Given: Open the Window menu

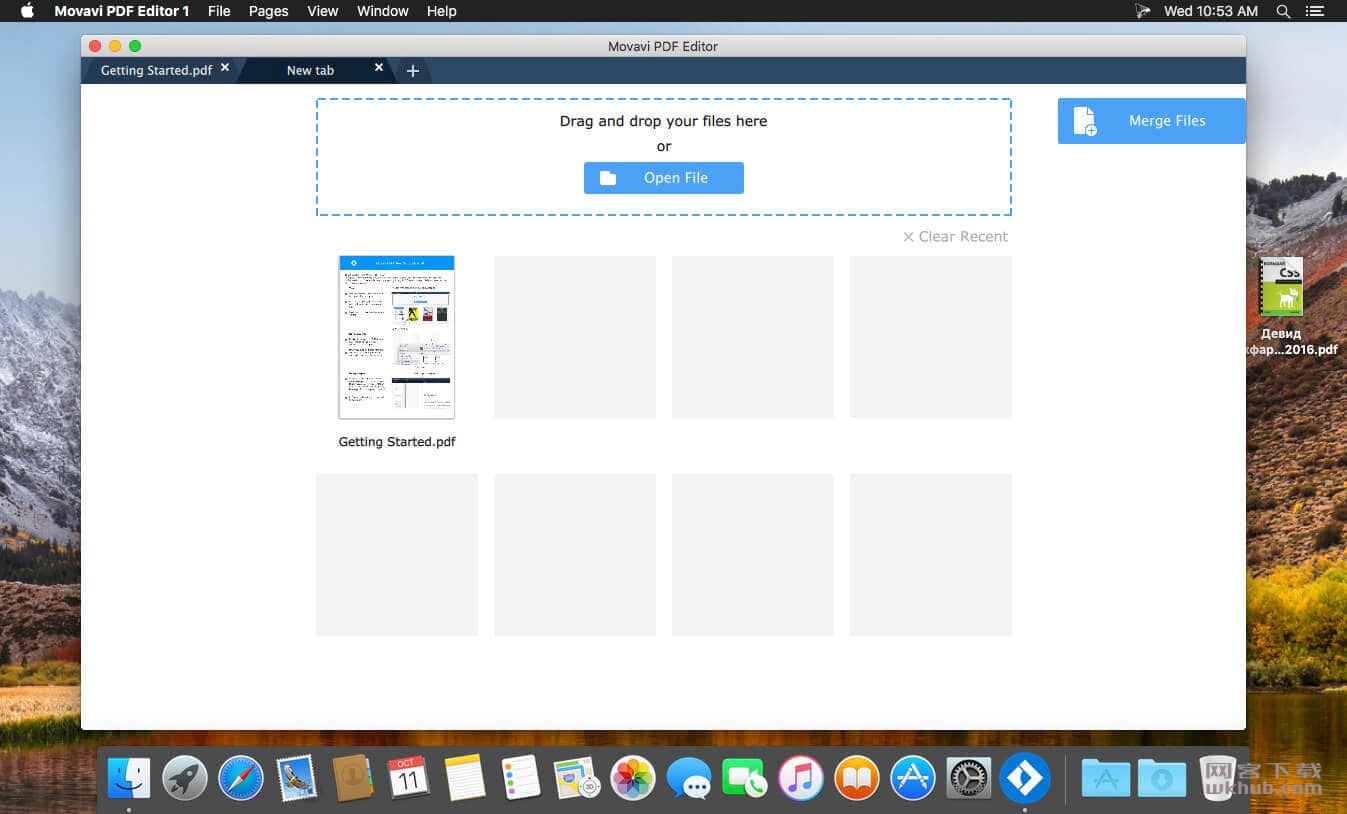Looking at the screenshot, I should pos(382,11).
